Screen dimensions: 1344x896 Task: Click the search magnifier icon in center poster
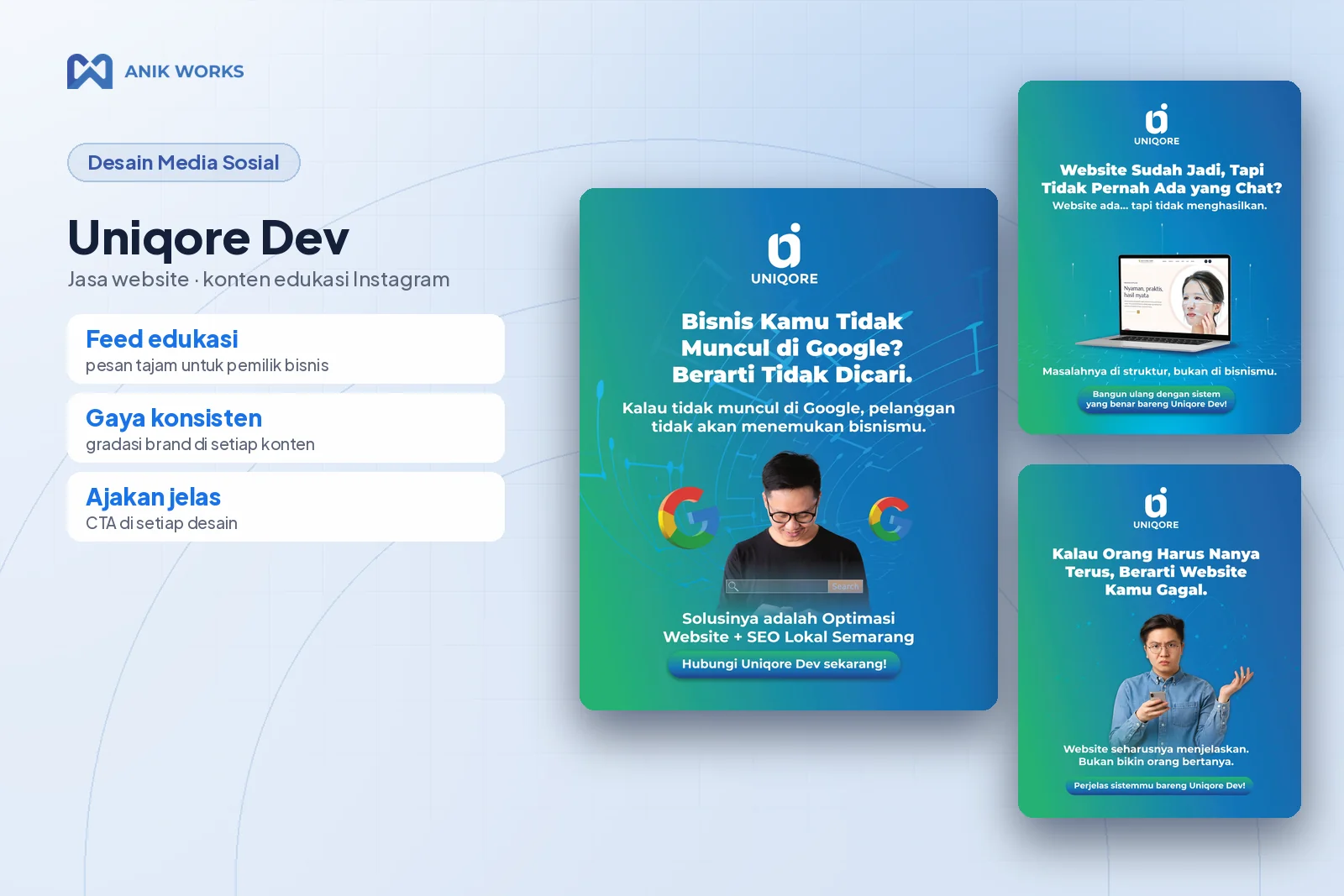pyautogui.click(x=733, y=586)
